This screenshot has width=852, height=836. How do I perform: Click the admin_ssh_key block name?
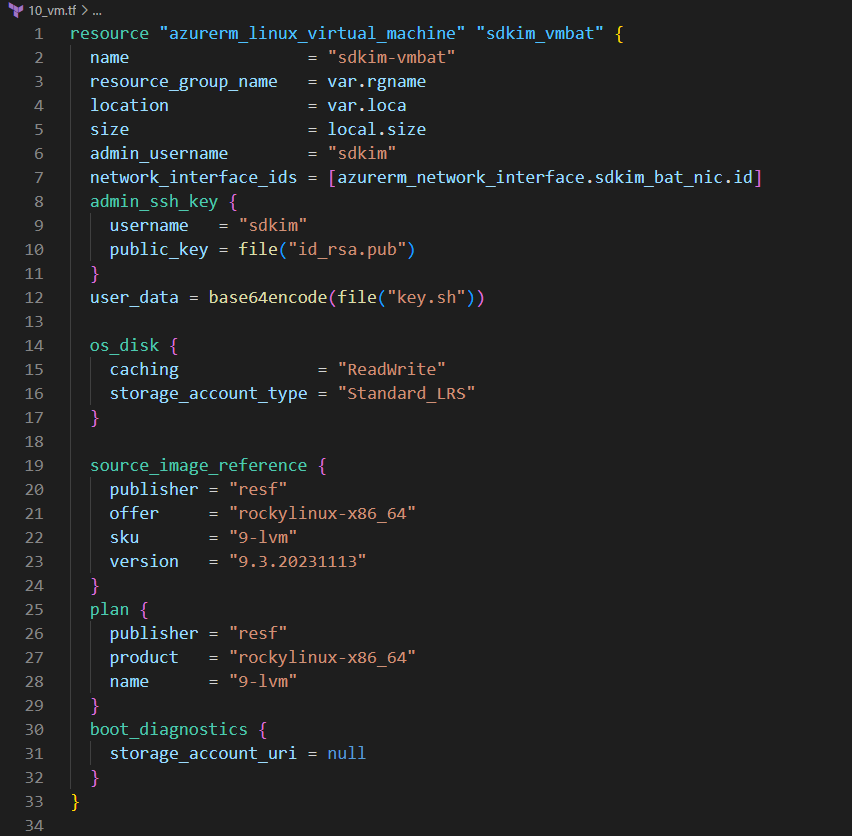[154, 202]
